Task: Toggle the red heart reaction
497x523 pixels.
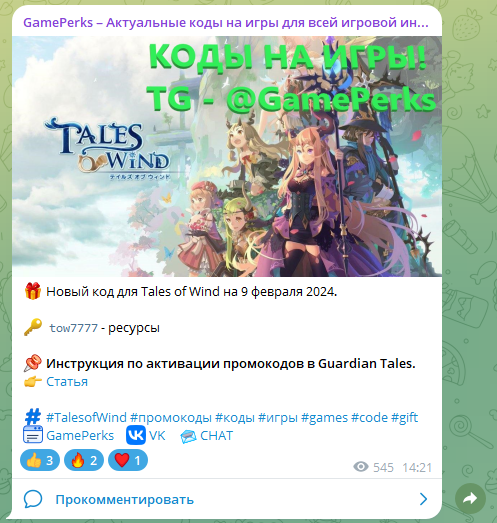Action: tap(128, 460)
